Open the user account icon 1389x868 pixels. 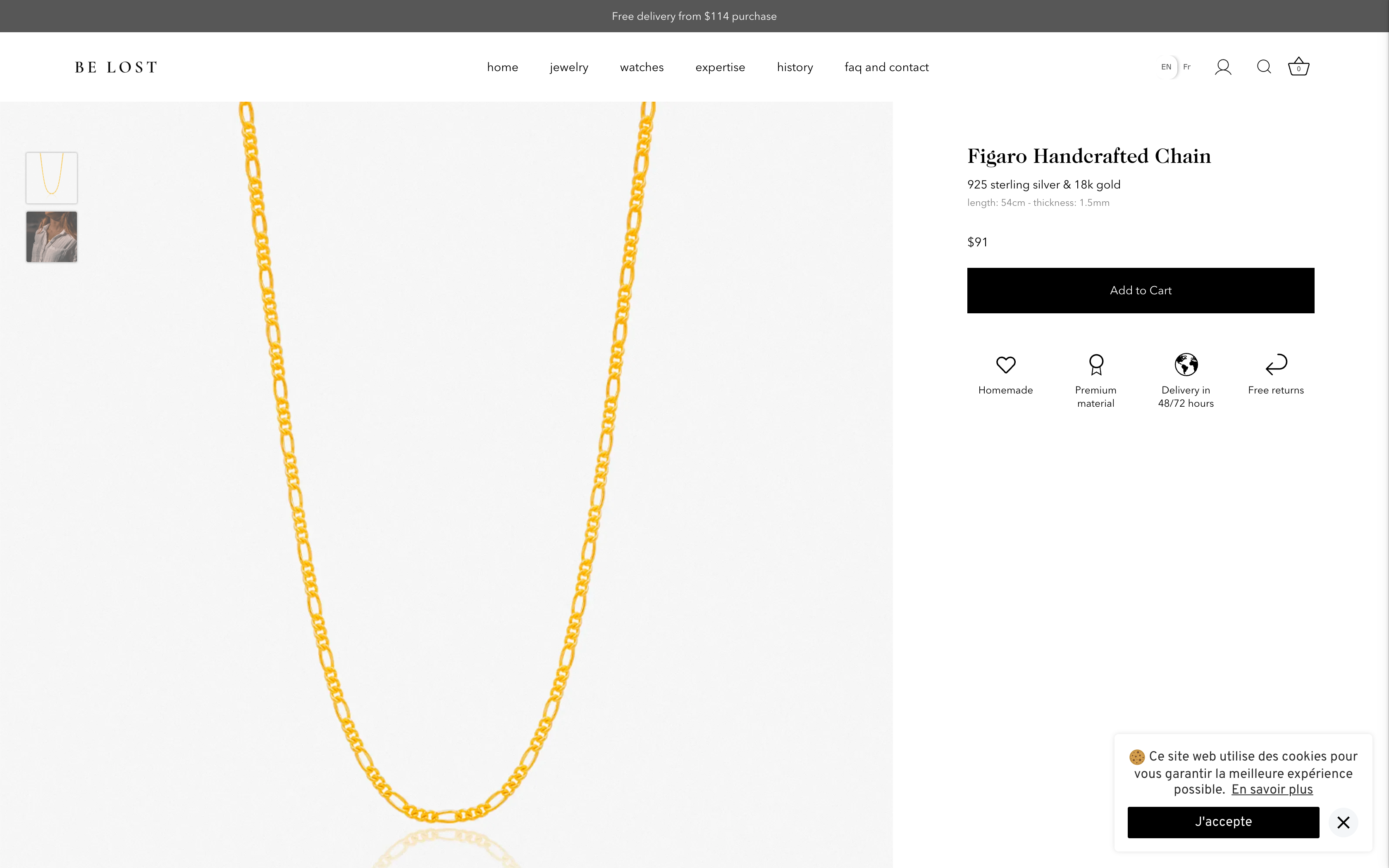[1222, 67]
